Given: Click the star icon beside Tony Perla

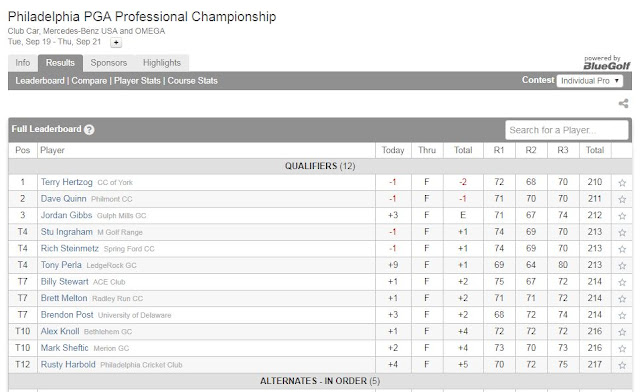Looking at the screenshot, I should click(622, 265).
